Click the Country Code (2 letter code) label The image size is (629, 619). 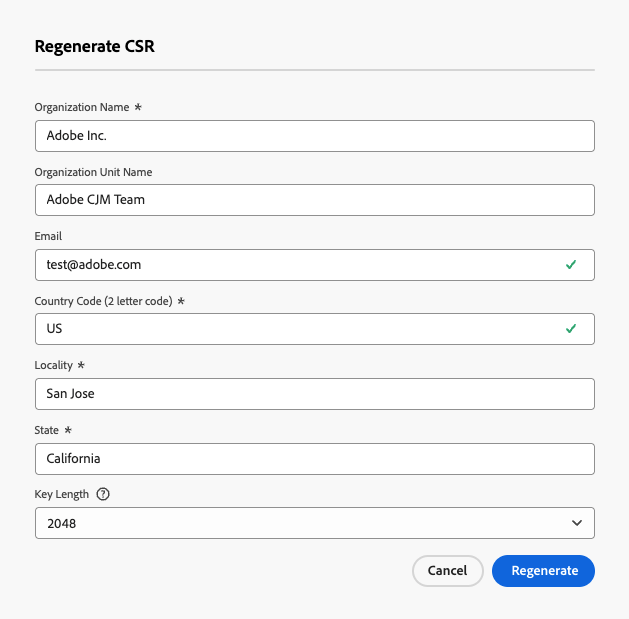(x=103, y=301)
